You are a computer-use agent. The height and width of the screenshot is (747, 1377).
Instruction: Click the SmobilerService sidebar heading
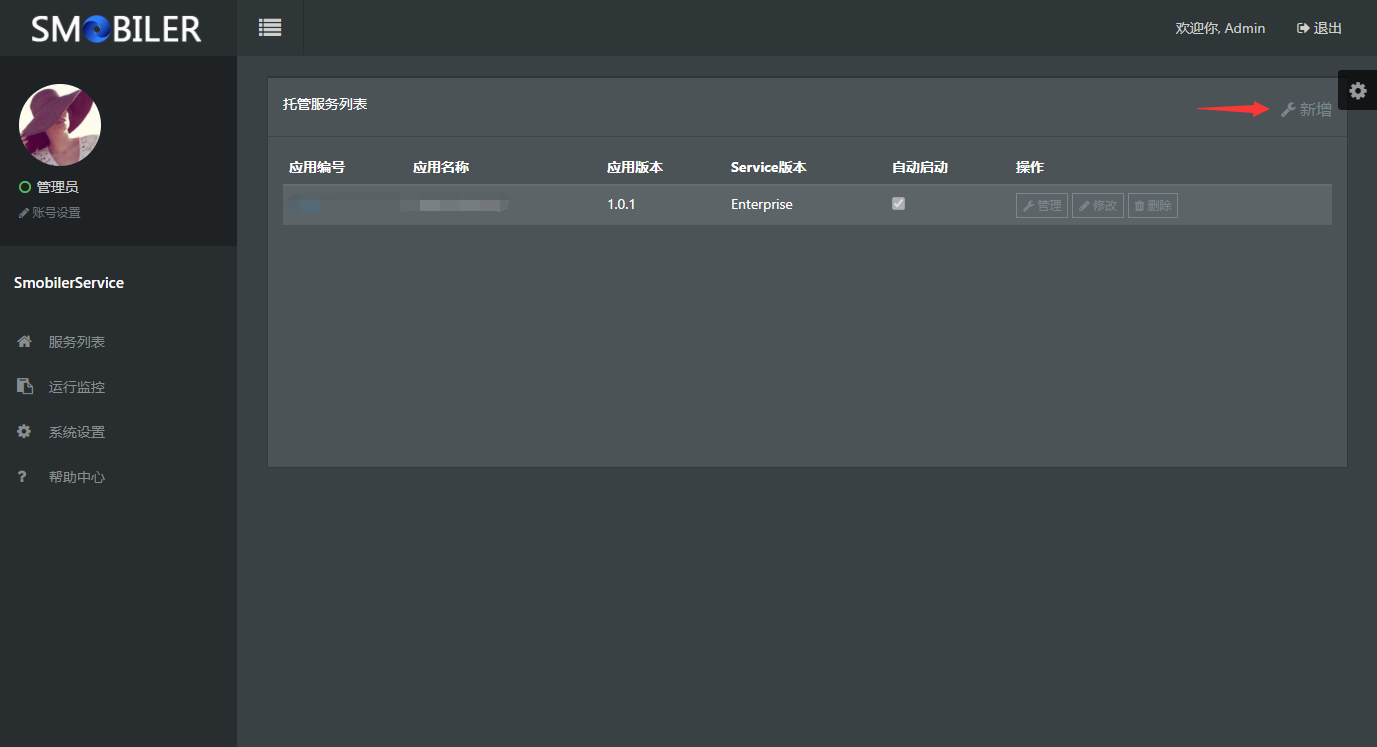[69, 283]
